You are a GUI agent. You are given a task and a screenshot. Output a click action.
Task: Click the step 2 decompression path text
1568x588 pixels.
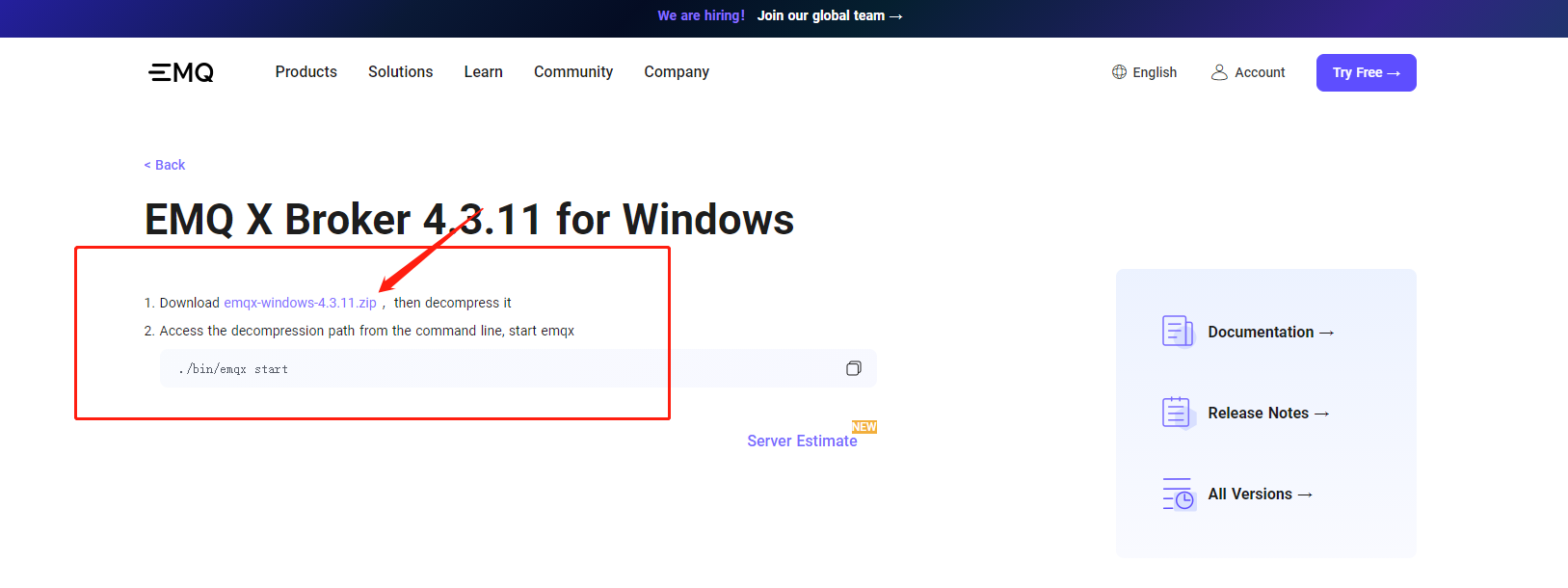point(366,331)
